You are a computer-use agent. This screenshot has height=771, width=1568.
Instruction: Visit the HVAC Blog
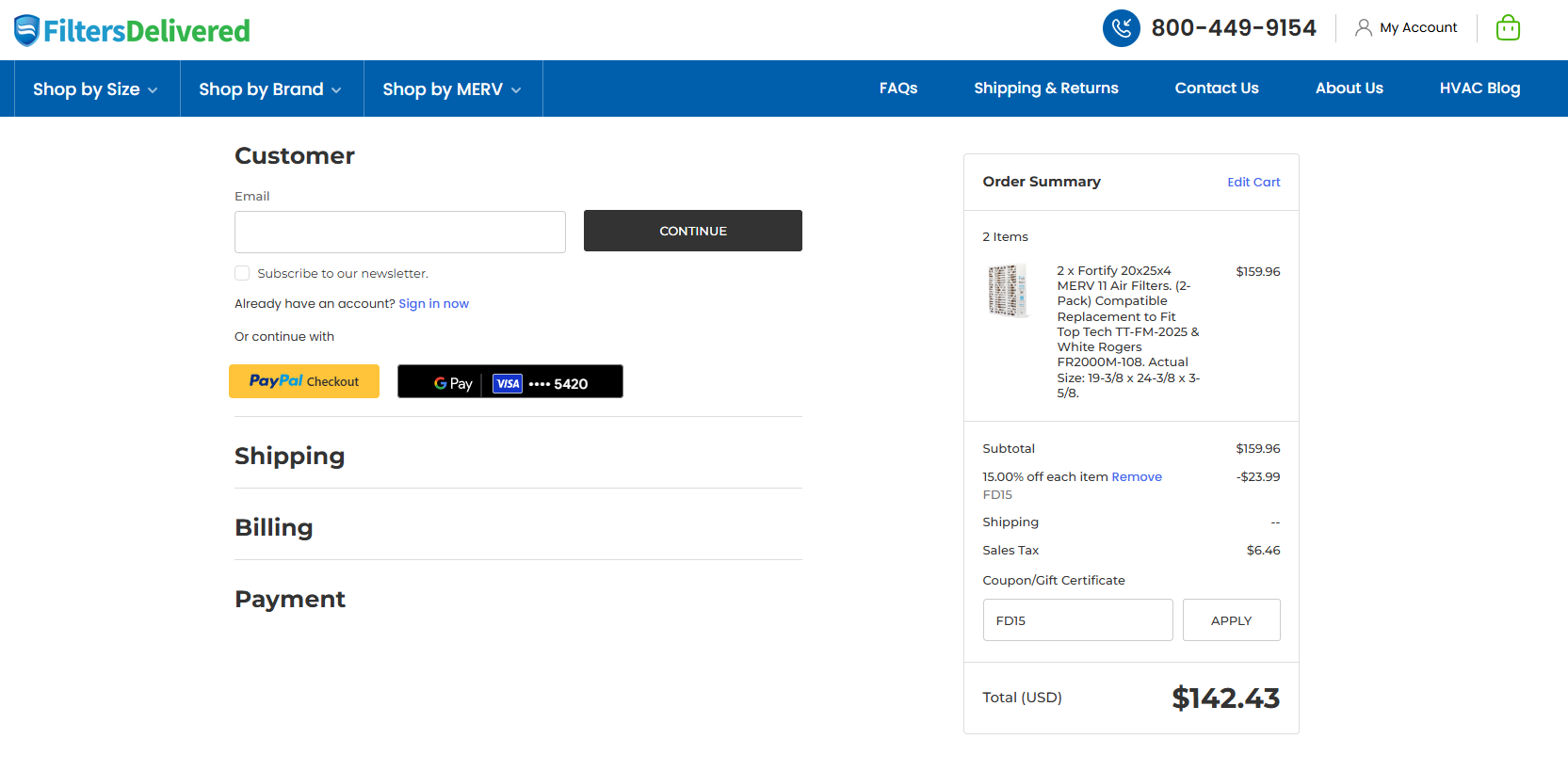point(1479,88)
